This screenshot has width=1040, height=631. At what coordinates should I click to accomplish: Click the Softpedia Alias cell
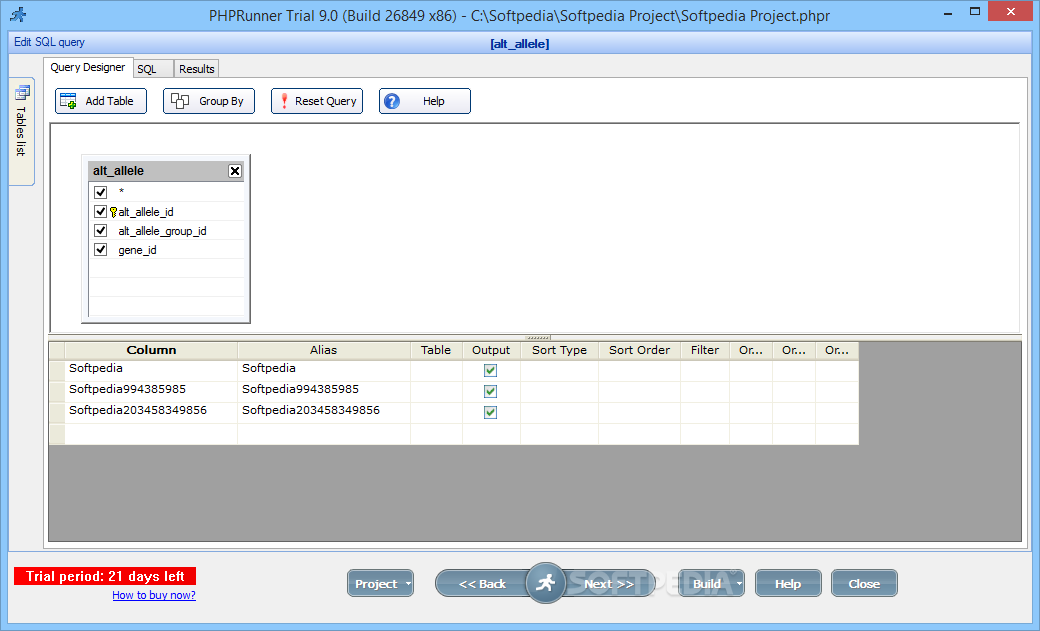pos(324,370)
